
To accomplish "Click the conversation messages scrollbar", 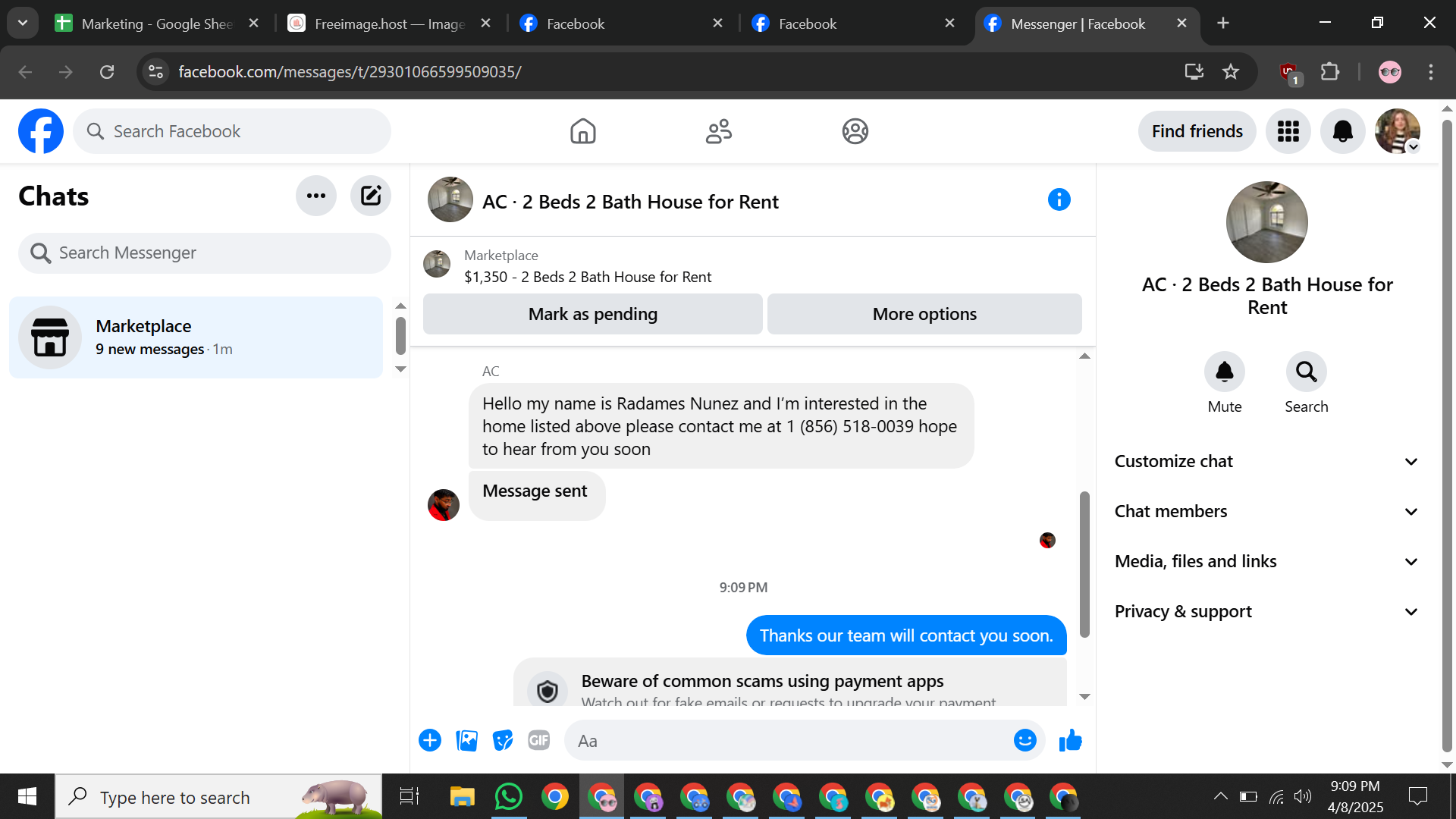I will pos(1084,565).
